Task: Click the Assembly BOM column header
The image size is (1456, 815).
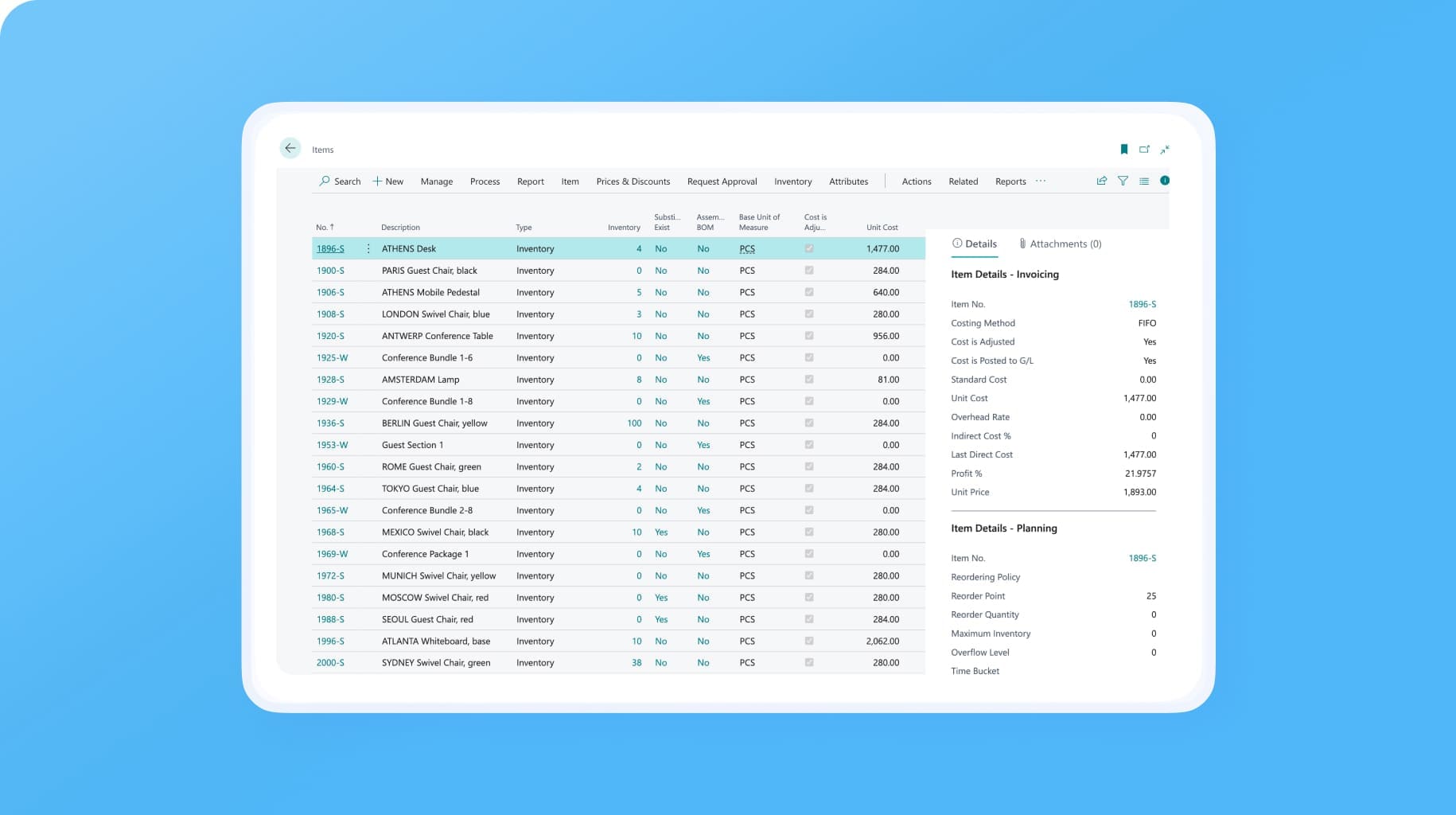Action: pyautogui.click(x=710, y=222)
